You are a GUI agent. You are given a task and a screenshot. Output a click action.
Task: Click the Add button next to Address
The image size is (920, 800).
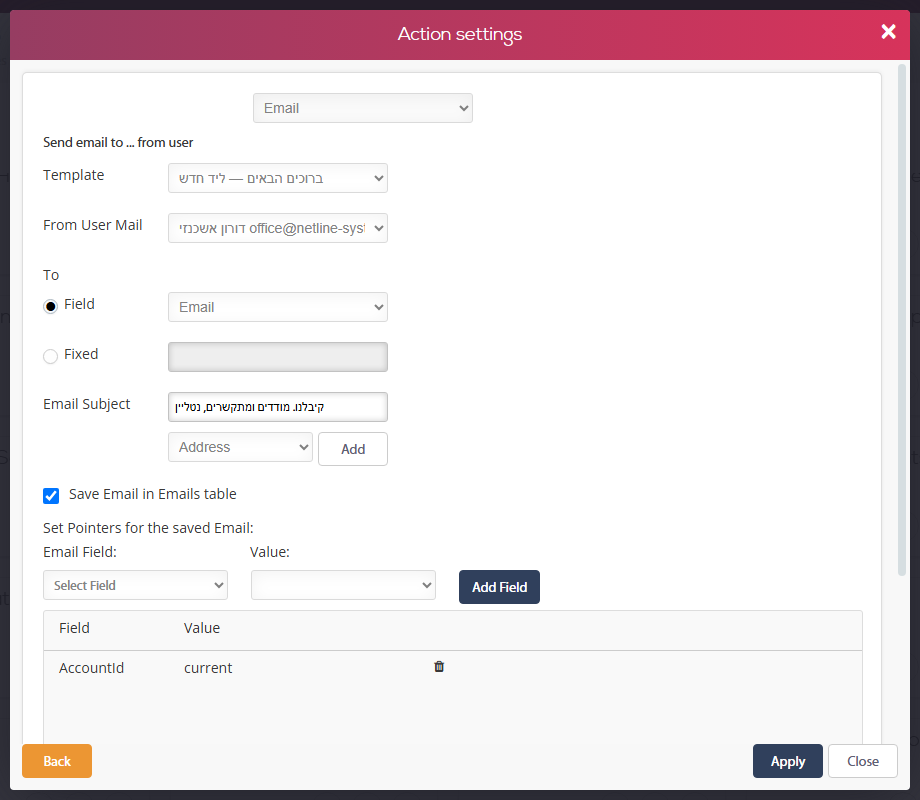(353, 449)
